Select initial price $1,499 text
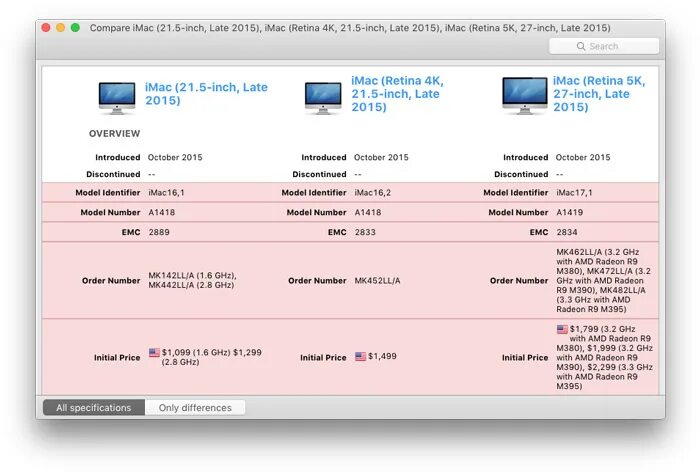This screenshot has width=700, height=473. pyautogui.click(x=382, y=356)
